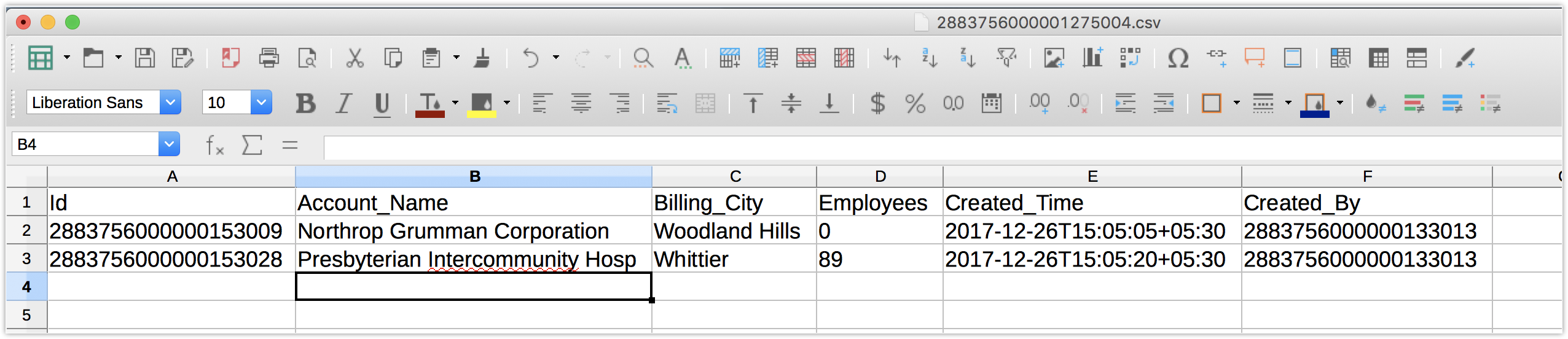Click the Paste clipboard icon
The image size is (1568, 339).
click(431, 58)
